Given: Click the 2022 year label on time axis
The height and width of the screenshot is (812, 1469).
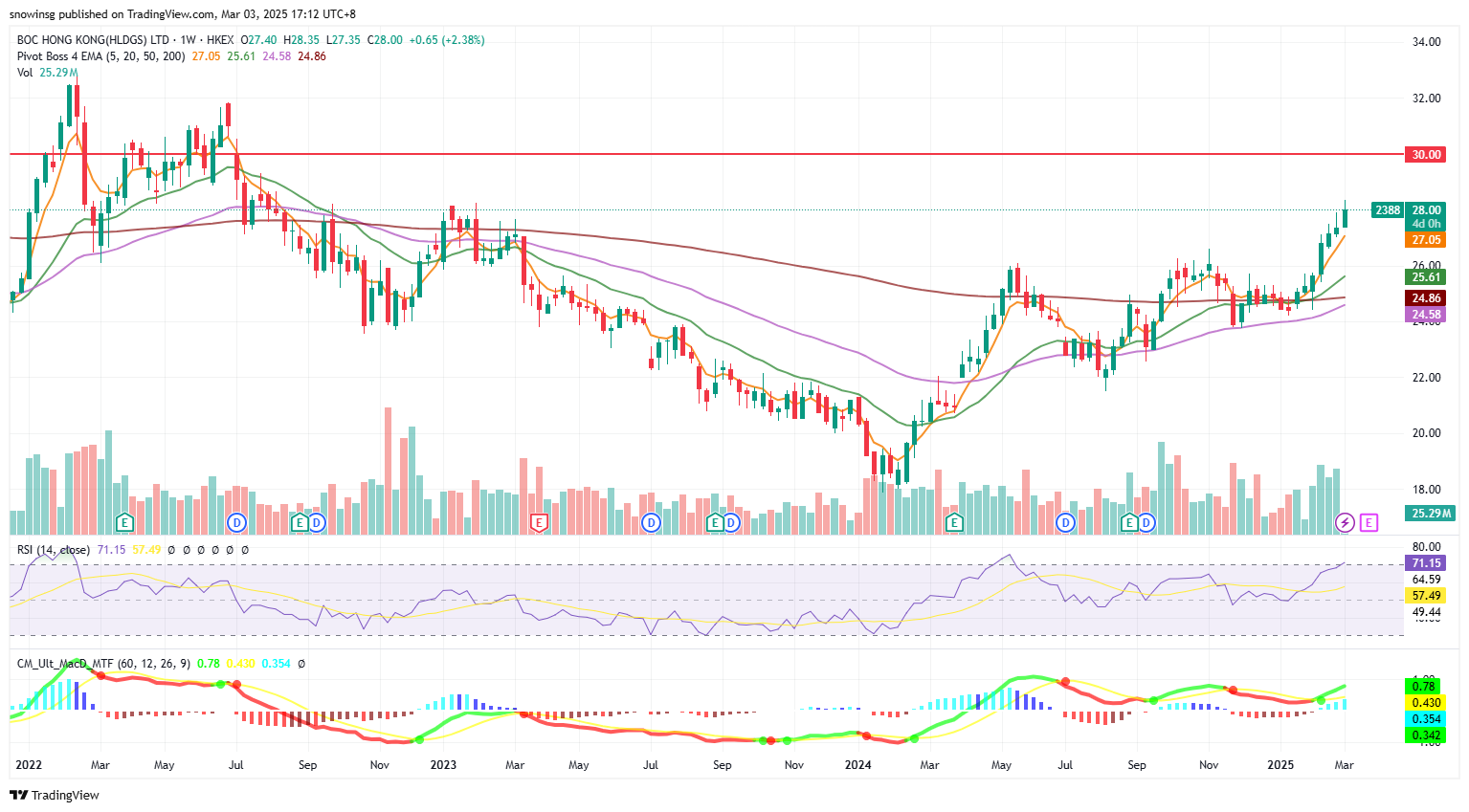Looking at the screenshot, I should 29,765.
